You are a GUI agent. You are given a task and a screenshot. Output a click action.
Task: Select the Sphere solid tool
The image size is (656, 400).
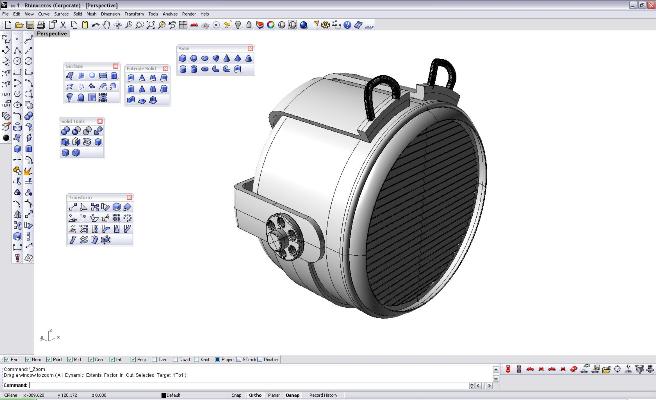click(193, 59)
